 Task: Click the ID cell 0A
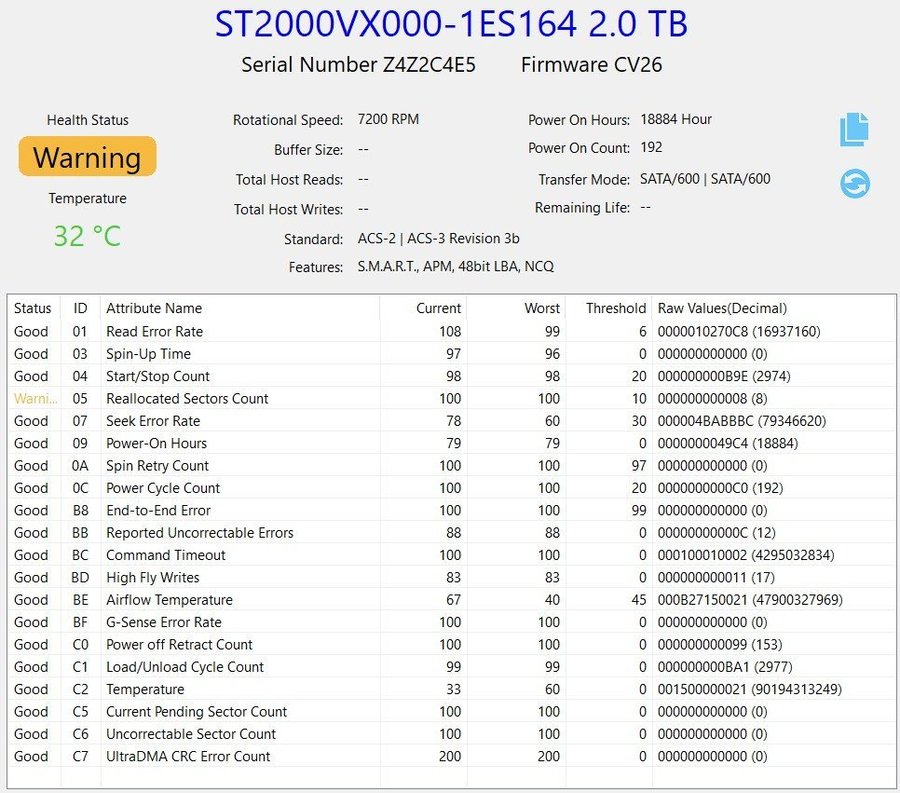[80, 465]
